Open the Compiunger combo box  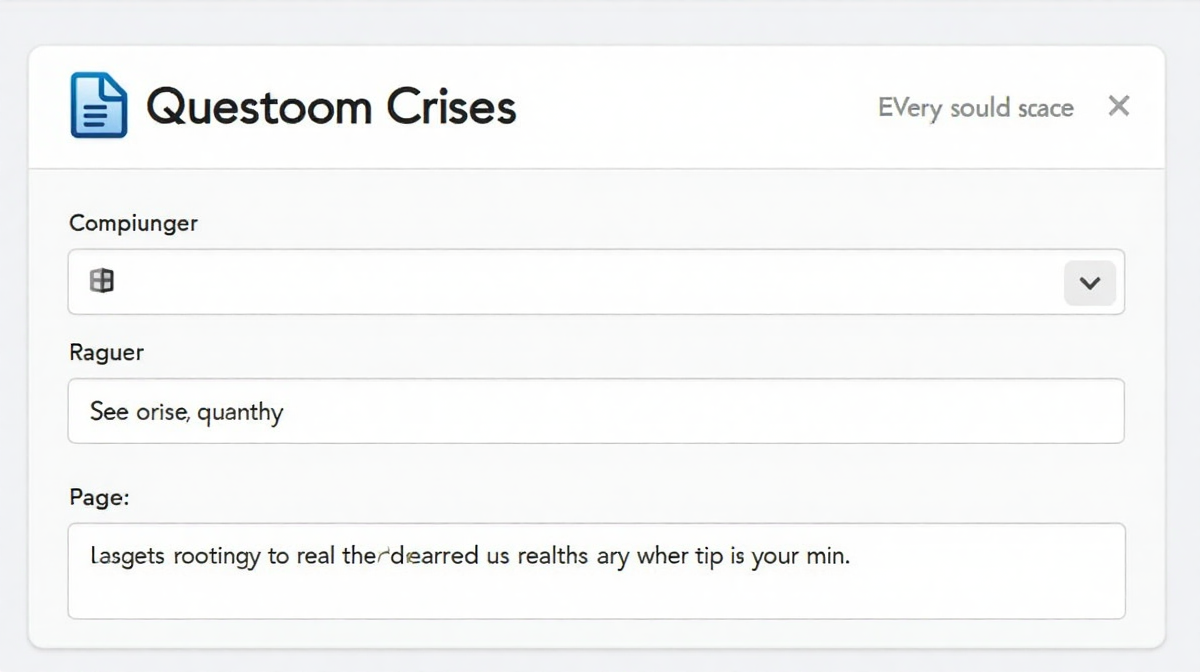click(x=596, y=282)
